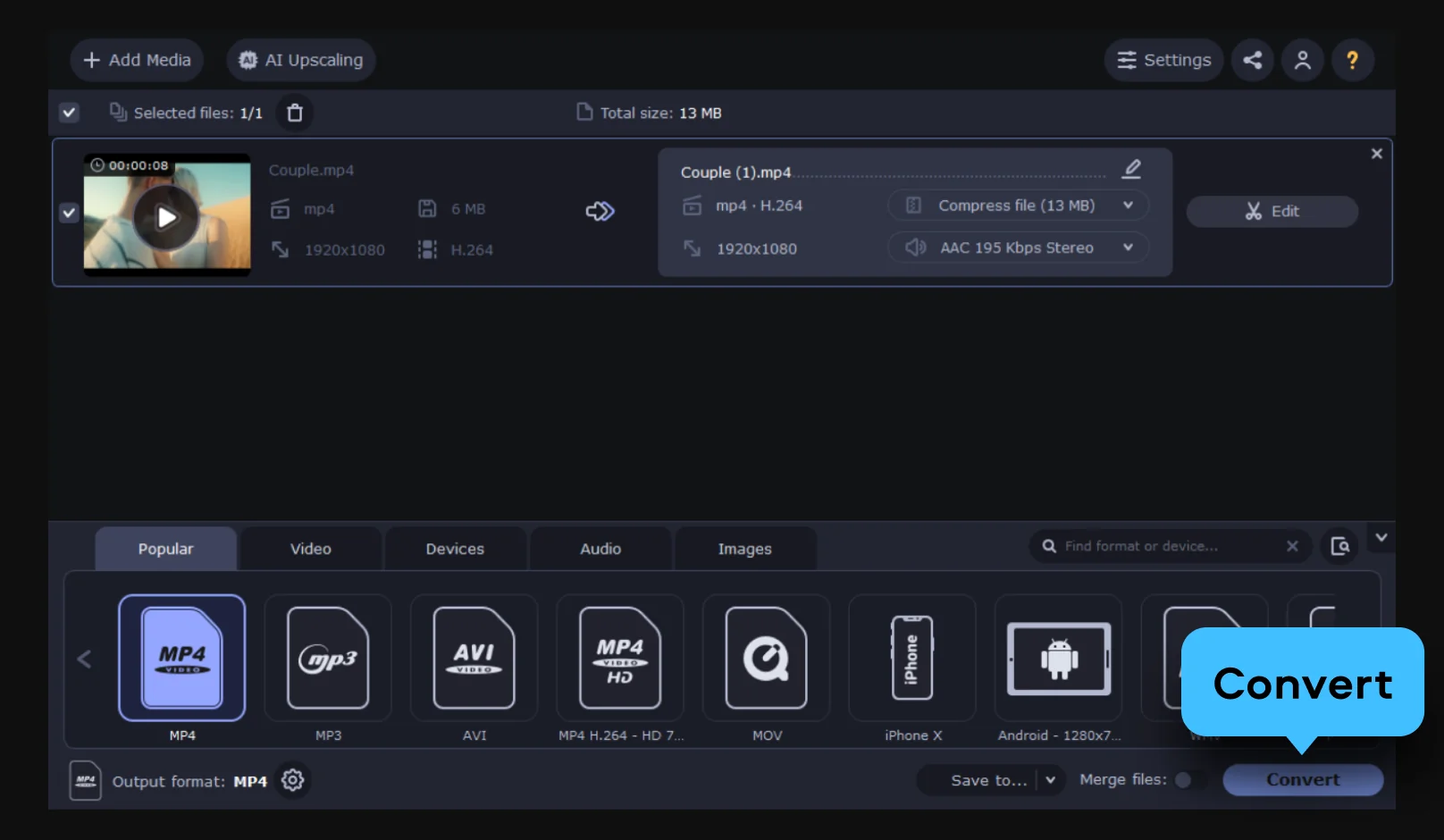Click the Find format or device field

pos(1162,546)
